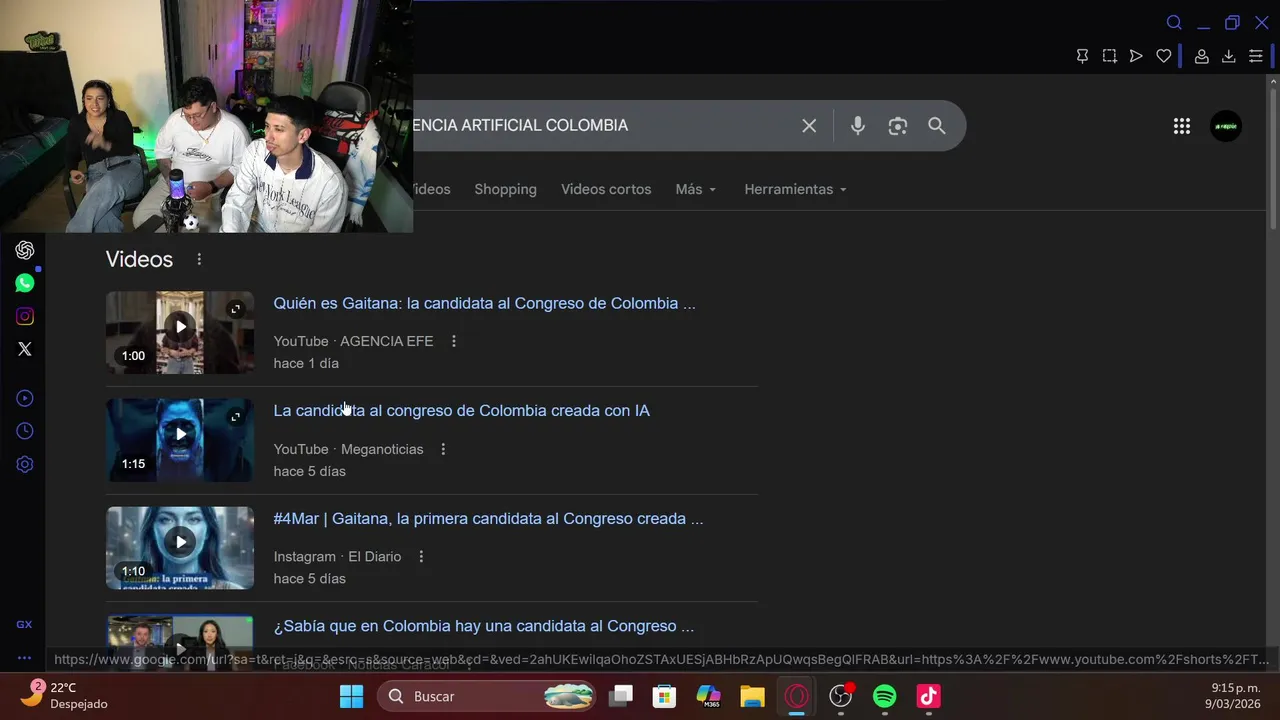Open TikTok from the taskbar
This screenshot has height=720, width=1280.
[x=929, y=696]
